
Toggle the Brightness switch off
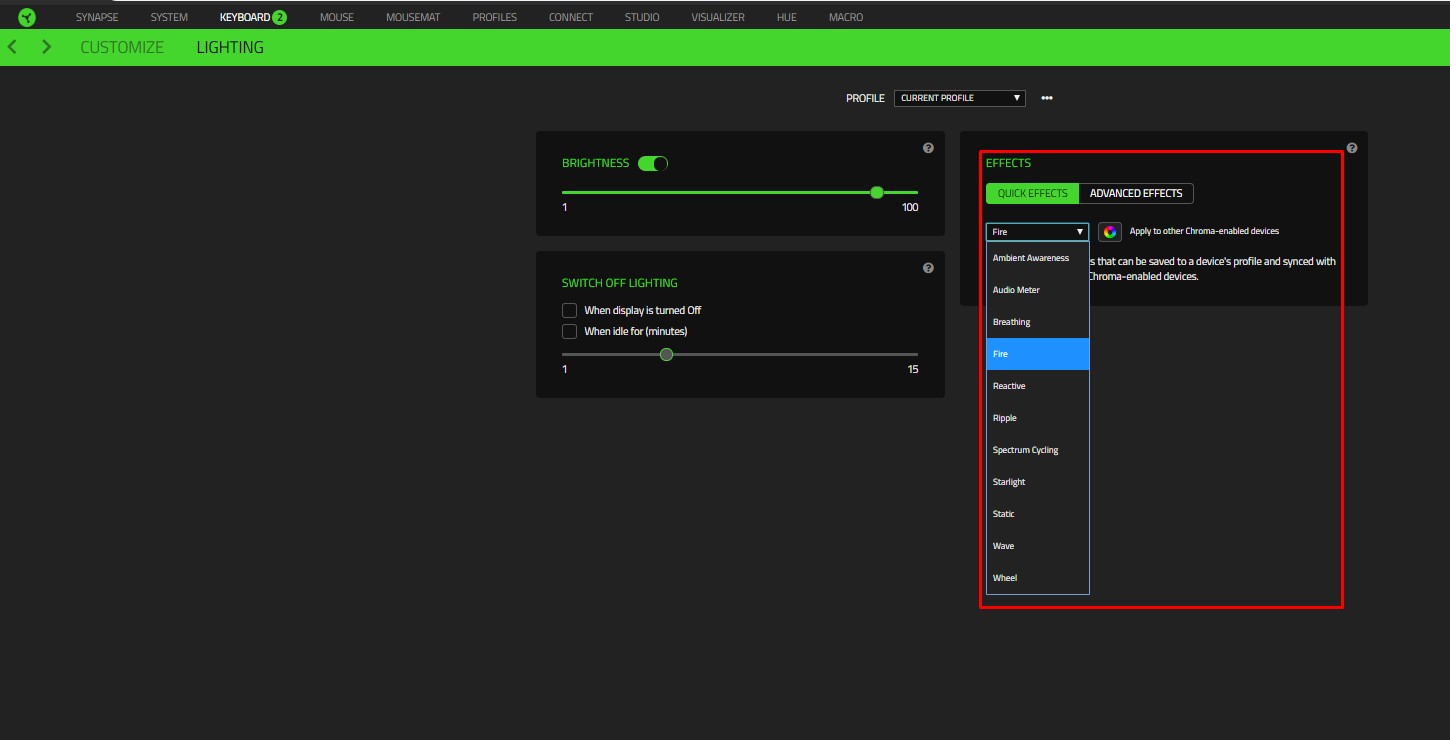(x=653, y=163)
